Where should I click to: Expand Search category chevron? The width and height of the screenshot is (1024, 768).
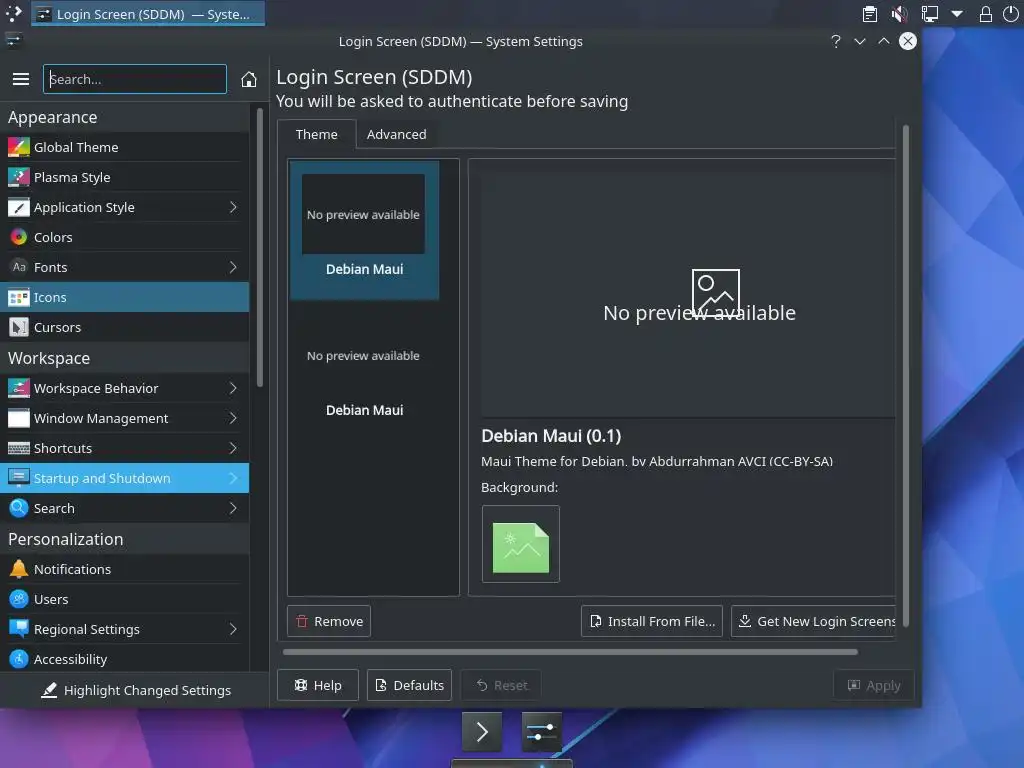[233, 508]
